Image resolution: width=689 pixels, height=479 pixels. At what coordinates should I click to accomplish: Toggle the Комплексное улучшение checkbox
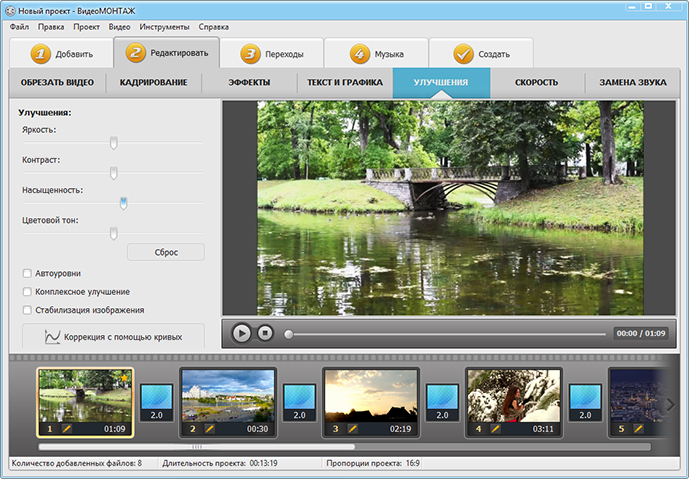(x=27, y=292)
